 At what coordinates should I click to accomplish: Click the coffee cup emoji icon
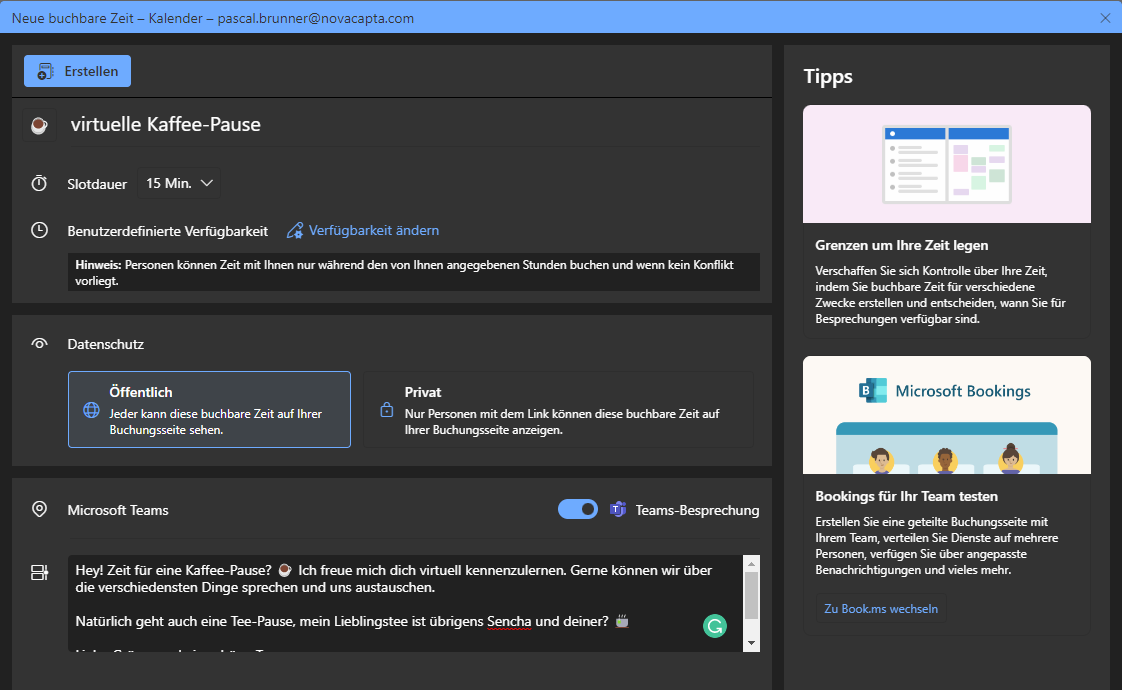(x=38, y=125)
